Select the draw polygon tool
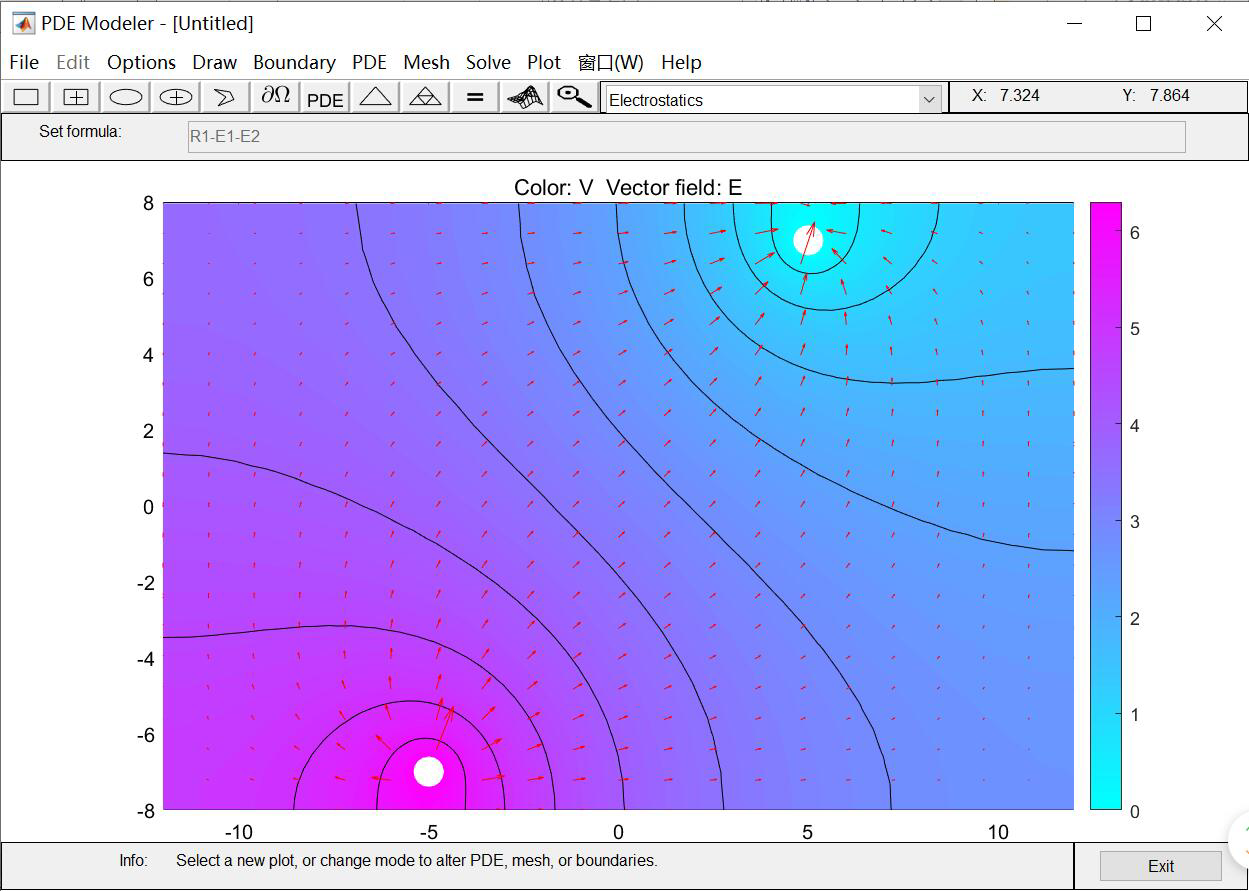This screenshot has height=891, width=1249. (225, 97)
